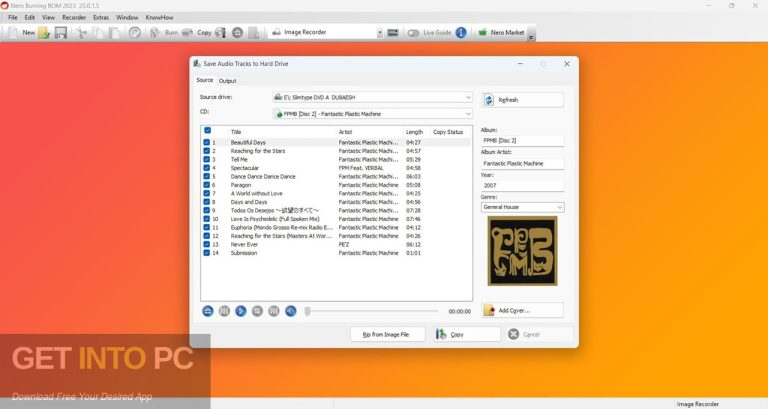Toggle the Live Guide switch
The image size is (768, 409).
pyautogui.click(x=413, y=33)
